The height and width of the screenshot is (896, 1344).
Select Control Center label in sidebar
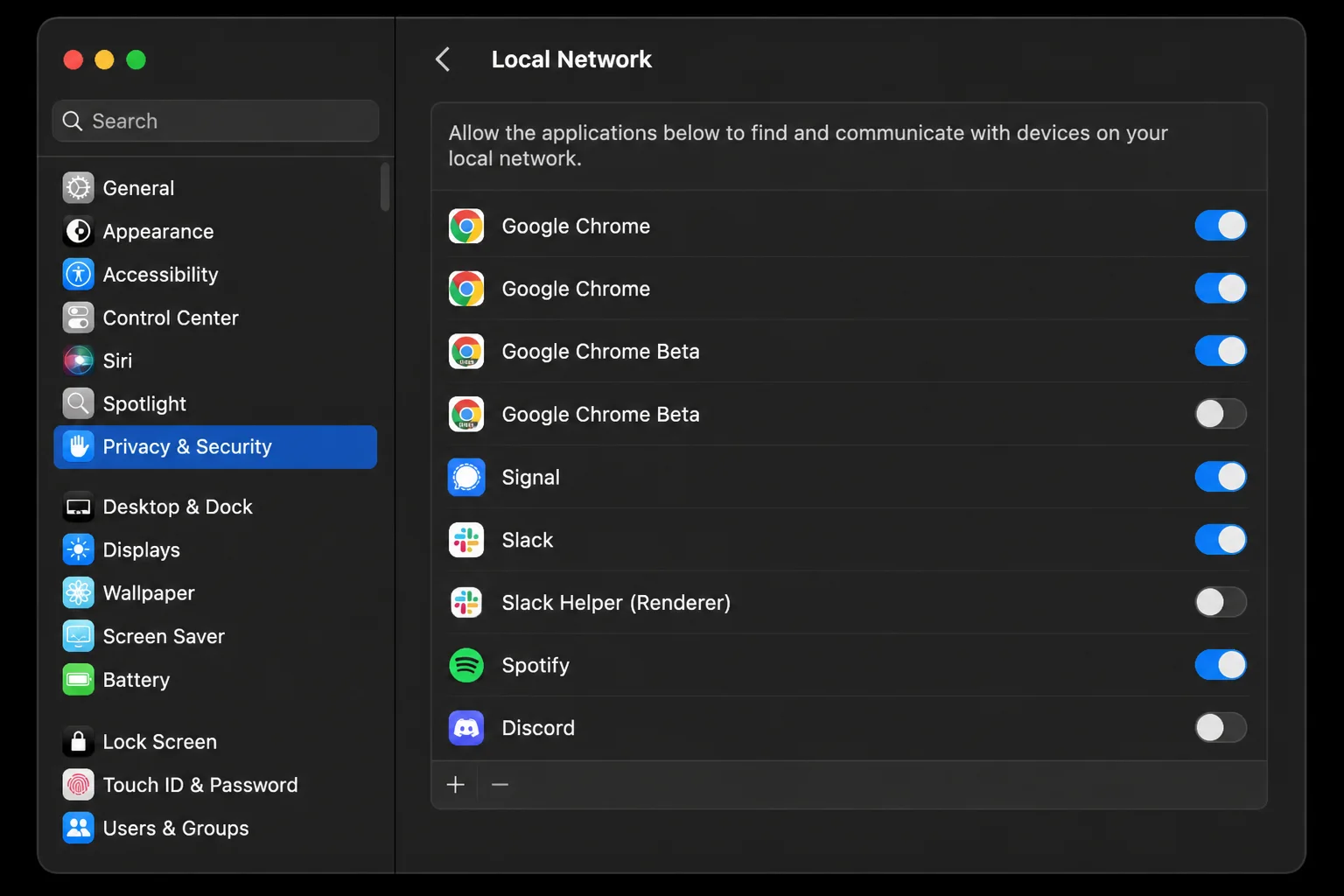[x=171, y=318]
